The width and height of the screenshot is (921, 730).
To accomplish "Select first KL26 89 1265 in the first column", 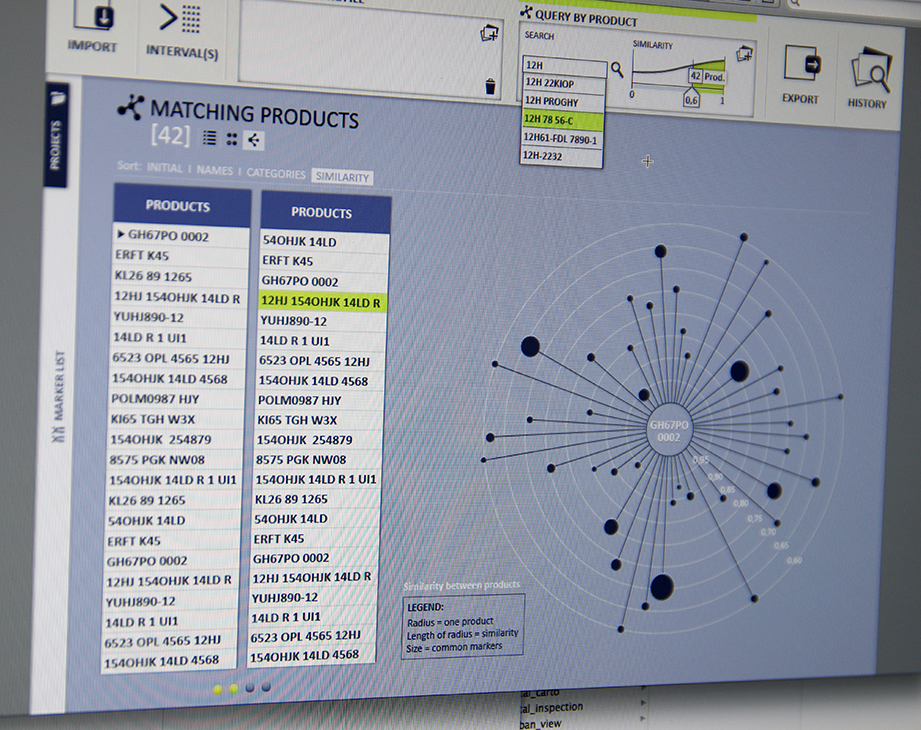I will tap(180, 276).
